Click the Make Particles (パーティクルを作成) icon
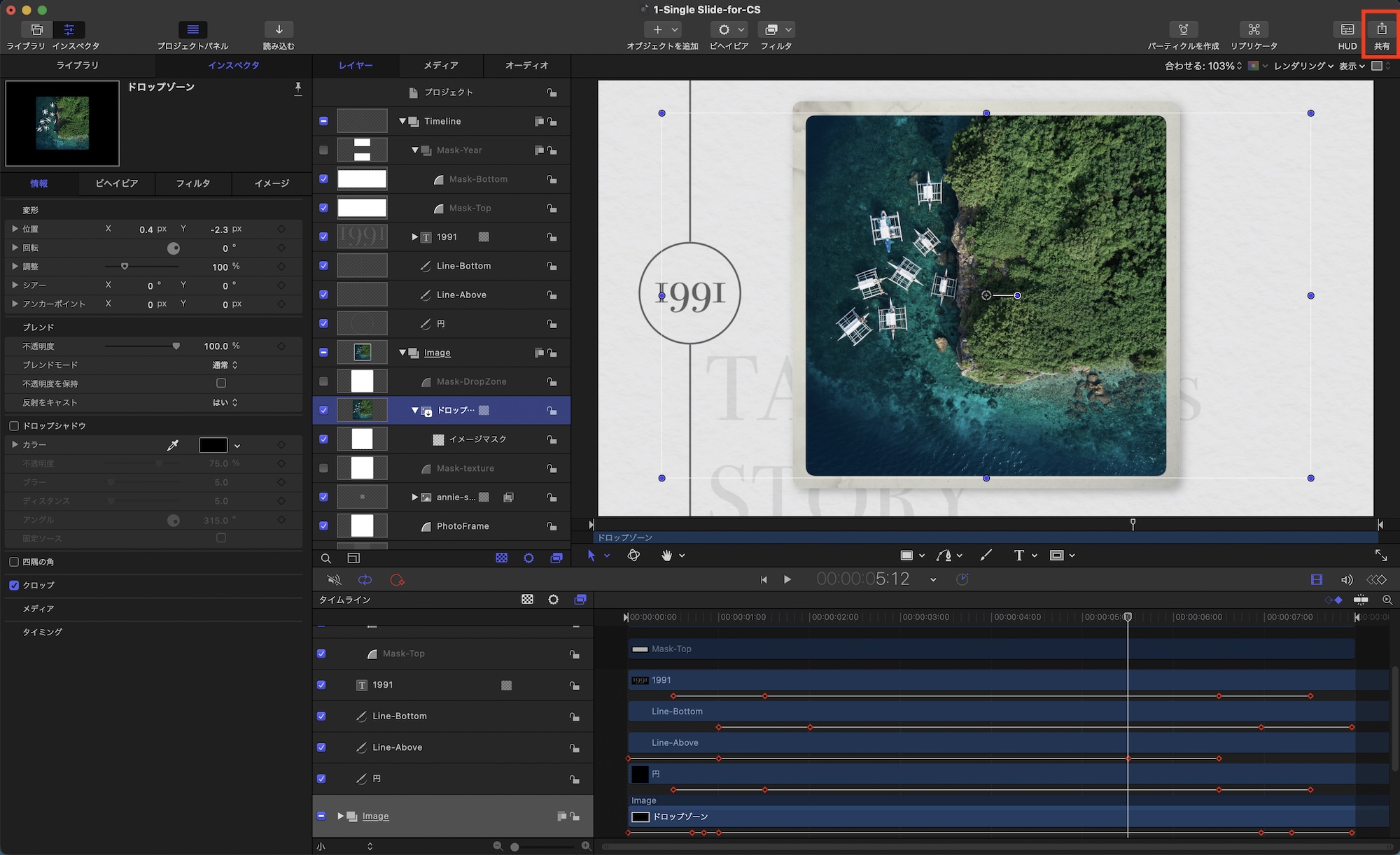This screenshot has width=1400, height=855. (1183, 29)
